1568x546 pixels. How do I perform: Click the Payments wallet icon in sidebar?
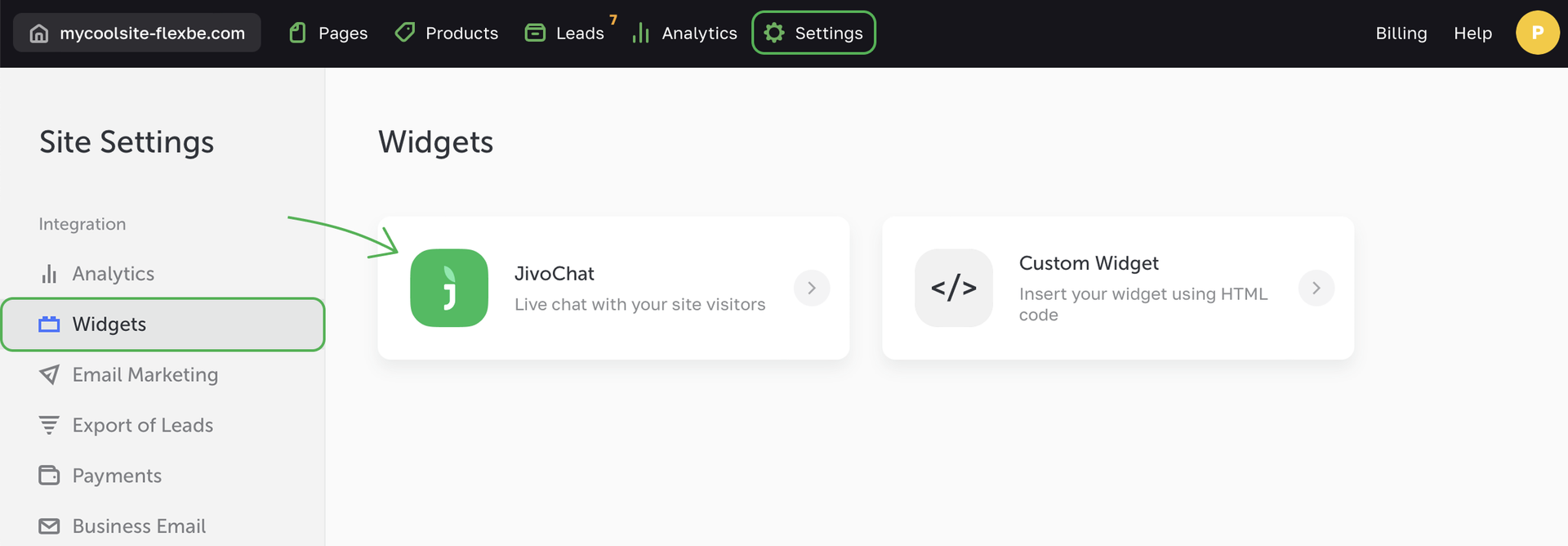click(x=49, y=475)
